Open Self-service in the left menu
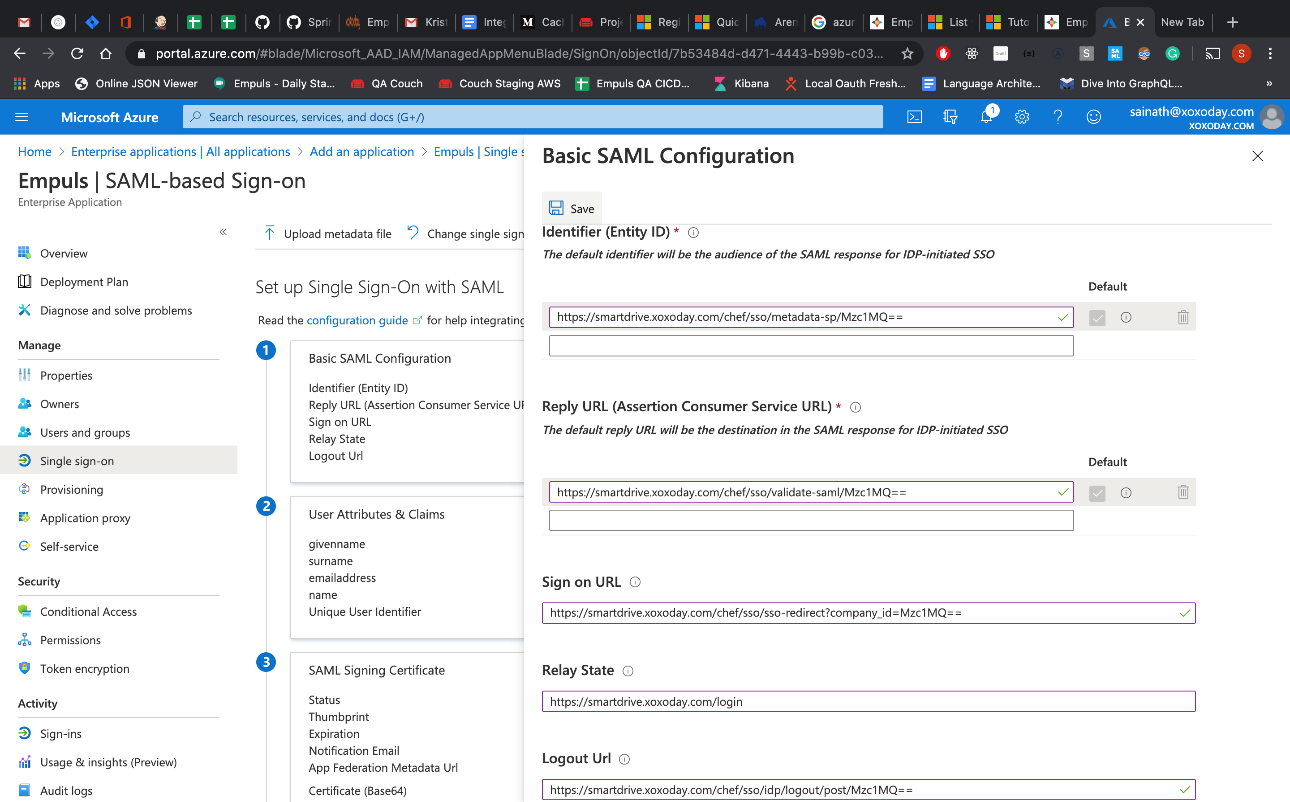 69,547
